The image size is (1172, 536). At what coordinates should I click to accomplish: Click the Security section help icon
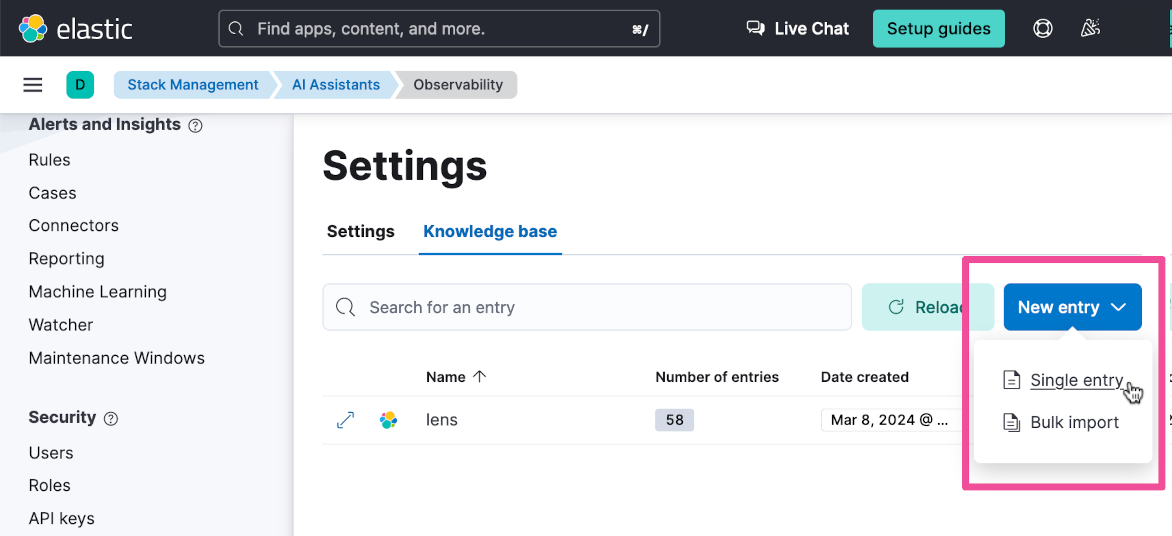point(111,419)
